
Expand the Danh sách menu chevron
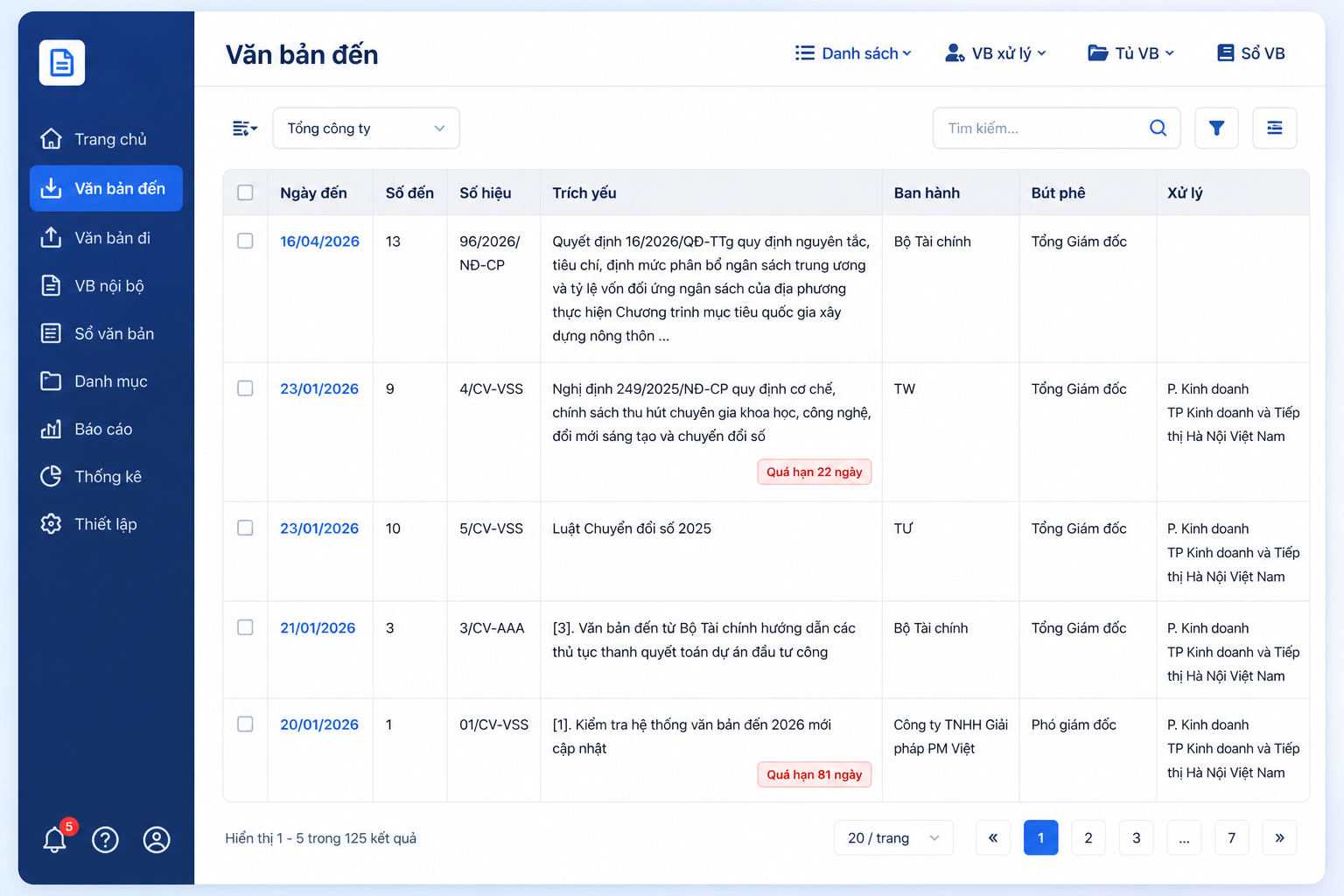[906, 53]
